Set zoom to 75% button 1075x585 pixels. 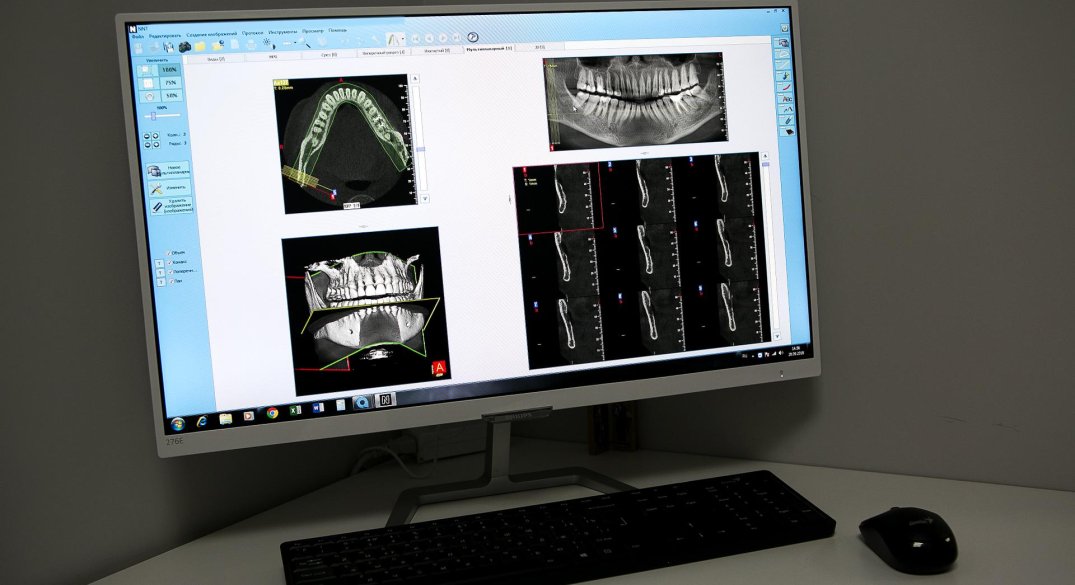click(x=170, y=83)
